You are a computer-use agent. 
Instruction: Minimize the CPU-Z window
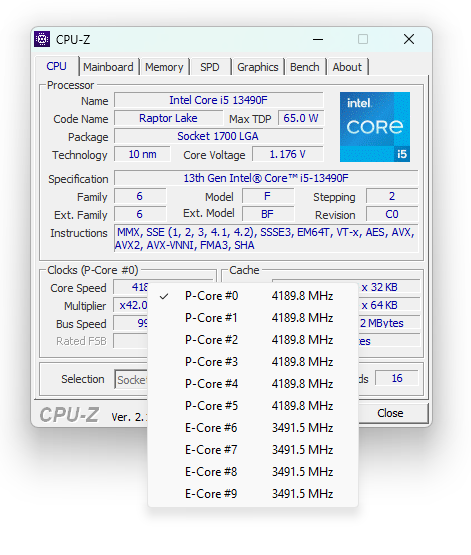[x=318, y=39]
